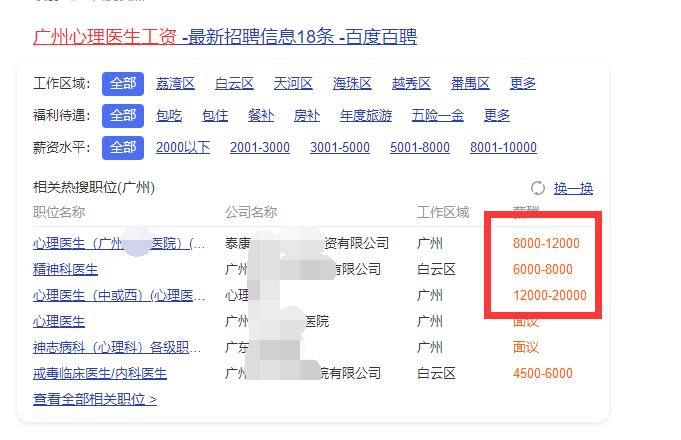Click the salary value 12000-20000

click(549, 295)
